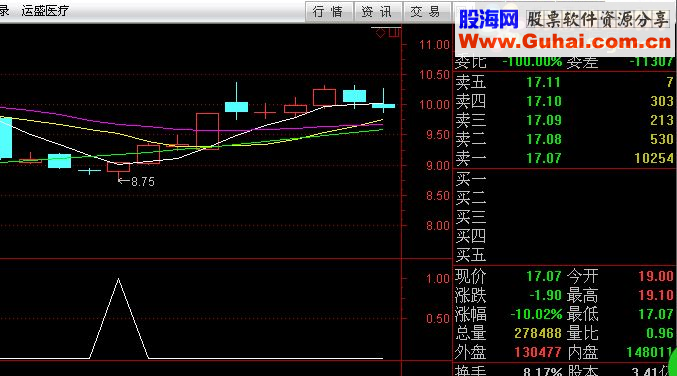Image resolution: width=677 pixels, height=376 pixels.
Task: Click the 内盘 value 148011
Action: [x=650, y=352]
